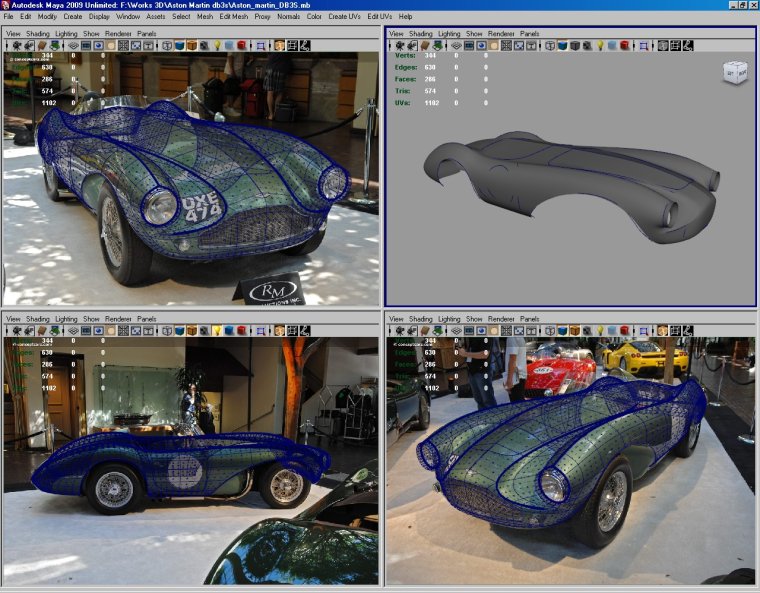Click the Film Gate icon in top-right viewport
Image resolution: width=760 pixels, height=593 pixels.
469,46
